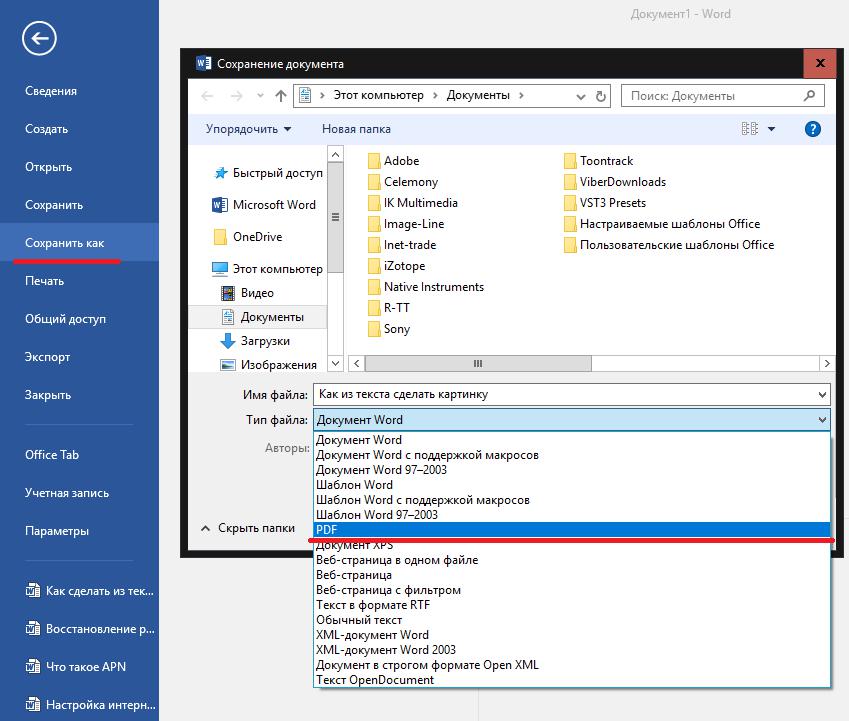The height and width of the screenshot is (721, 849).
Task: Select Microsoft Word in navigation pane
Action: 264,205
